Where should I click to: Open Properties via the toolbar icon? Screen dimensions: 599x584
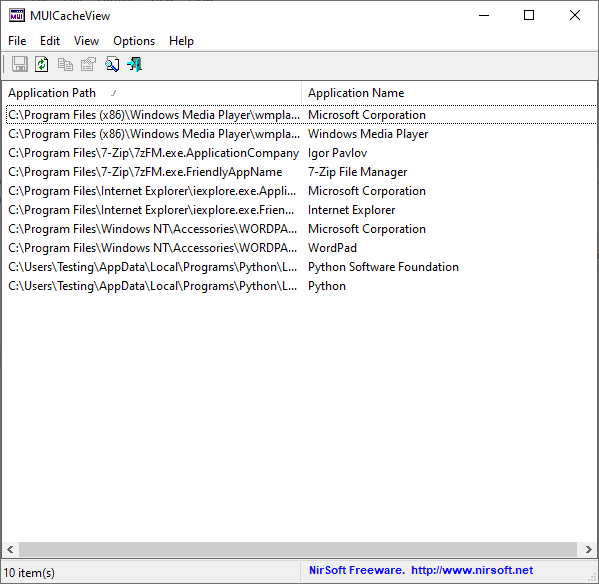pos(88,64)
